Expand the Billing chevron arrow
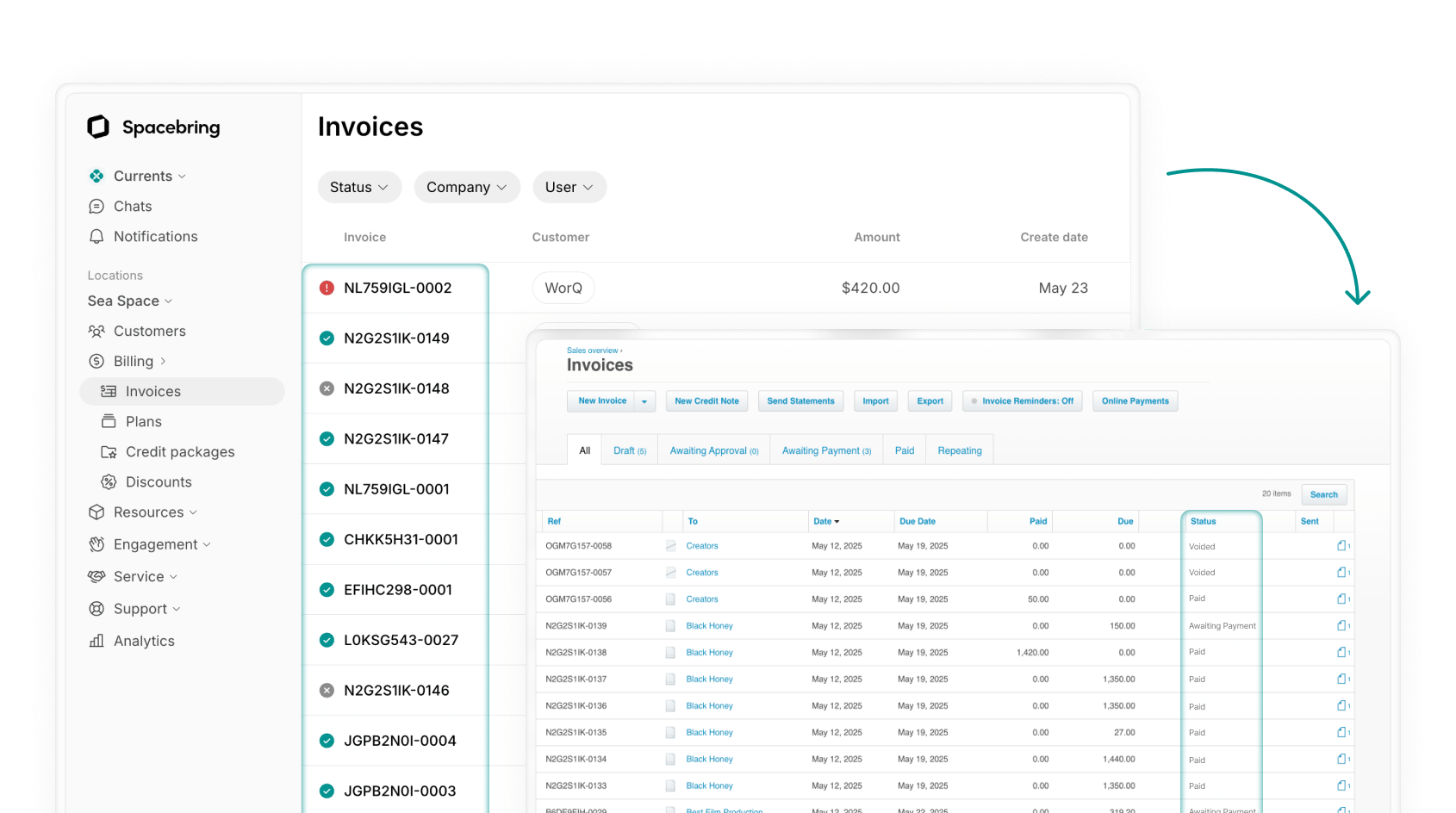 (163, 362)
